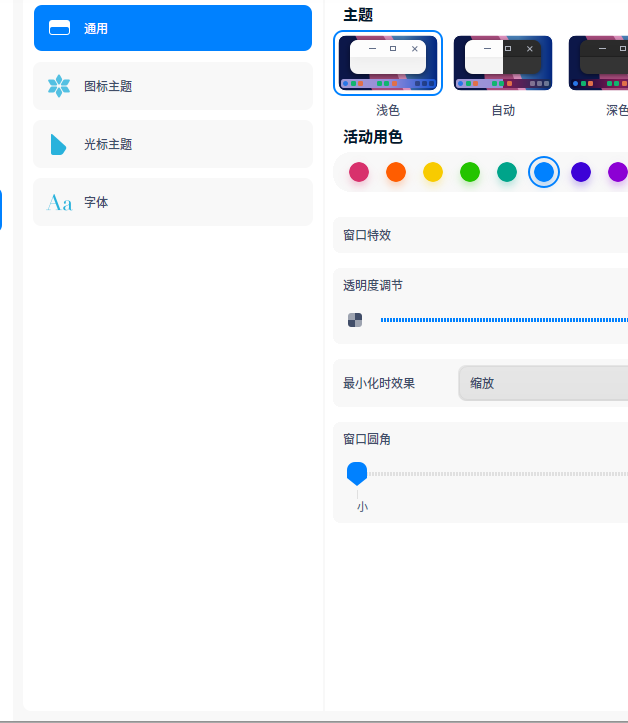Click the 窗口特效 row
The image size is (628, 723).
pyautogui.click(x=480, y=235)
